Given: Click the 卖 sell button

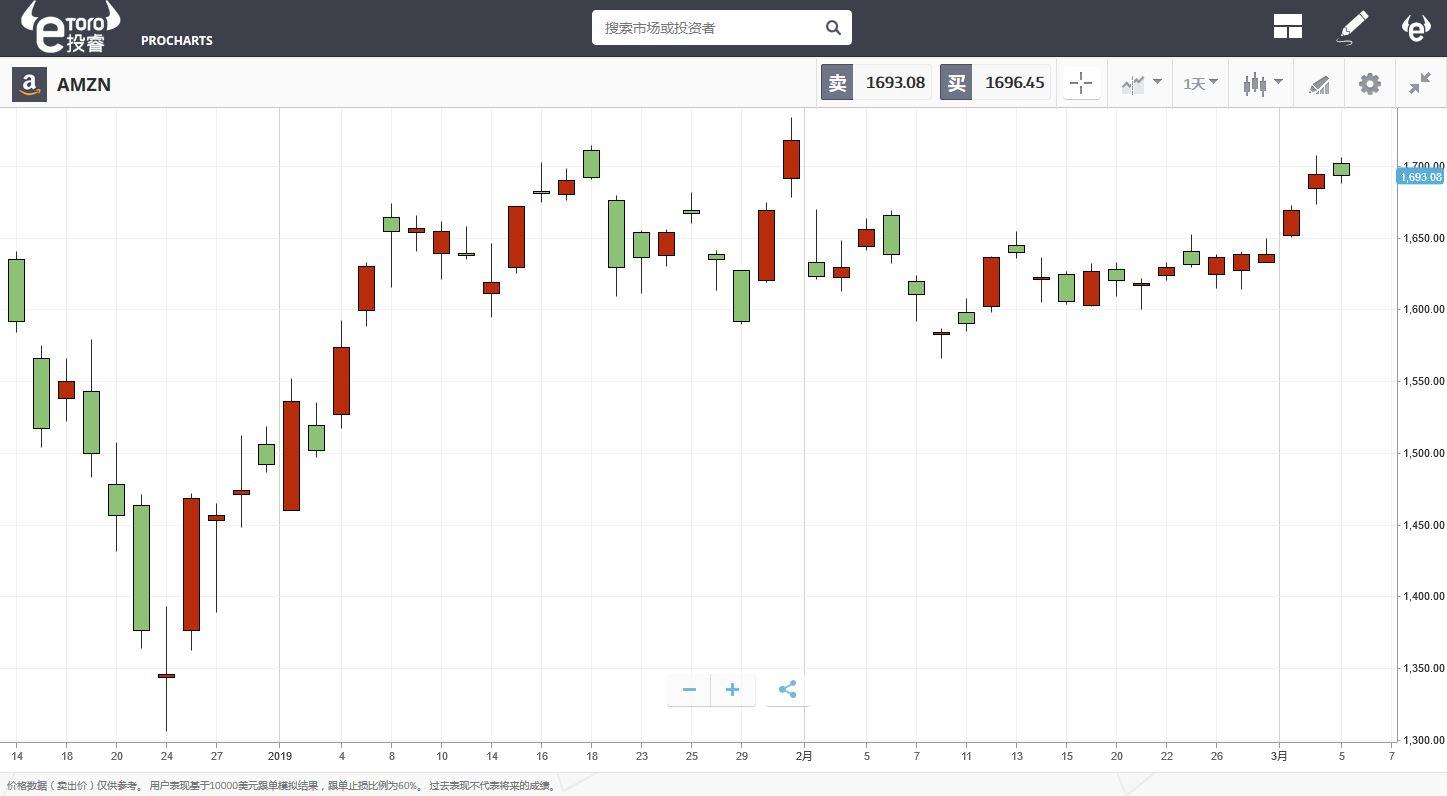Looking at the screenshot, I should pyautogui.click(x=838, y=83).
